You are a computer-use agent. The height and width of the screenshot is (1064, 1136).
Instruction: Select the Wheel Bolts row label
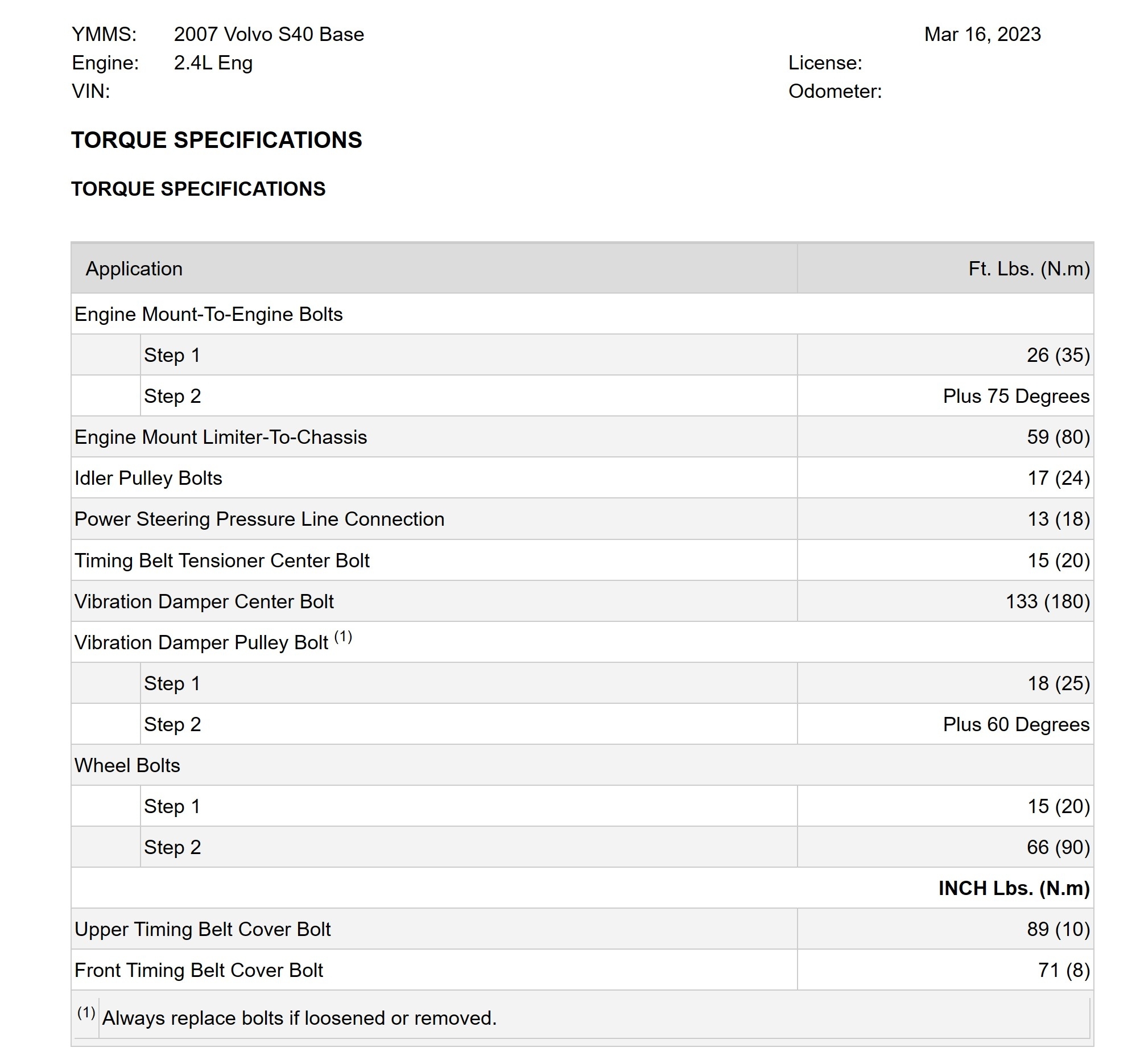pyautogui.click(x=127, y=766)
